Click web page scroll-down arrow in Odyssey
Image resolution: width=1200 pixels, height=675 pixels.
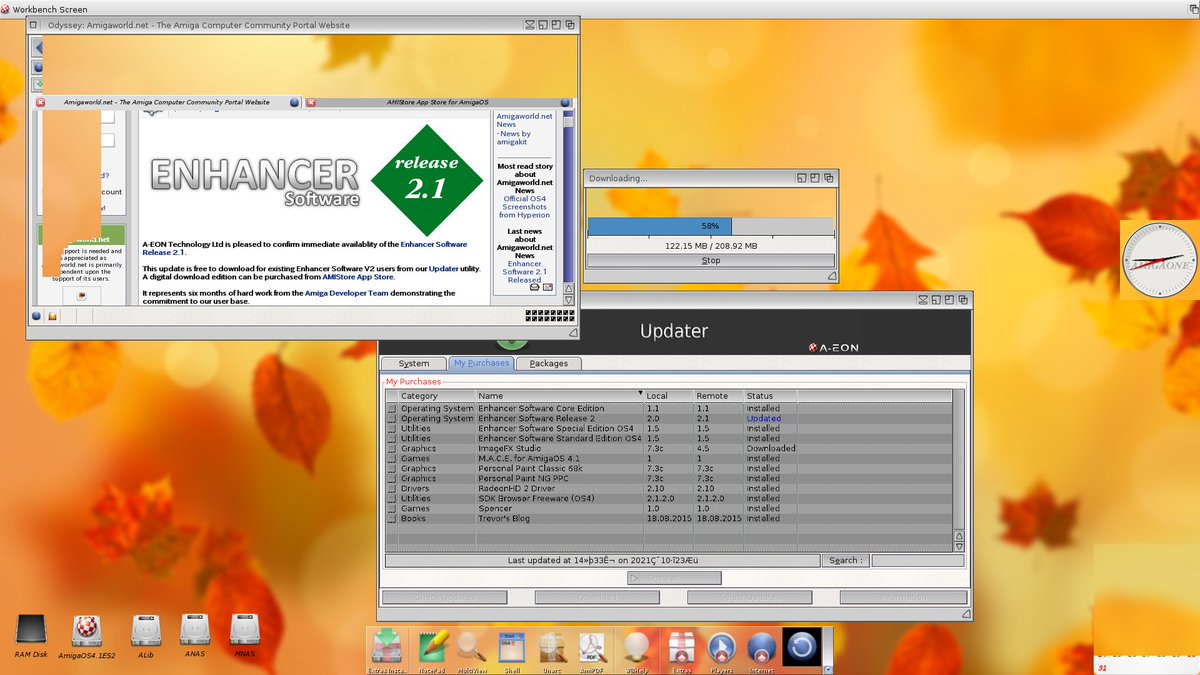click(x=570, y=299)
